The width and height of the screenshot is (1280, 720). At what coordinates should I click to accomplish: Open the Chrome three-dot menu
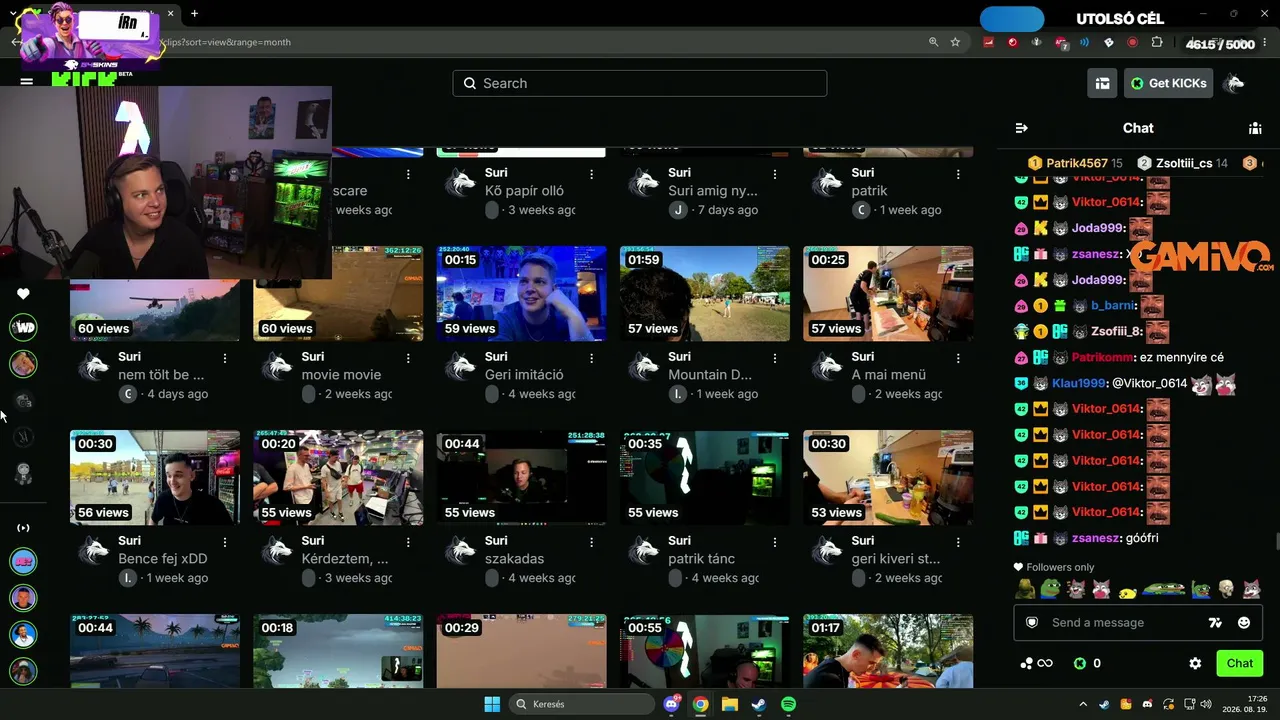pos(1266,42)
